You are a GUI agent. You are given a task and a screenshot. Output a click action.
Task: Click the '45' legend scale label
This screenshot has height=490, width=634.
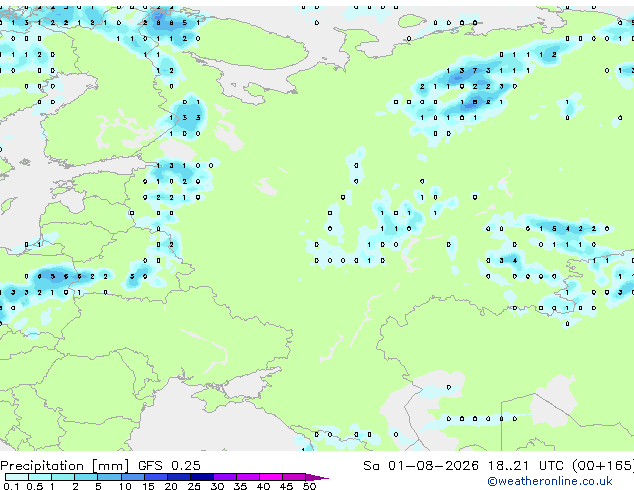coord(286,486)
